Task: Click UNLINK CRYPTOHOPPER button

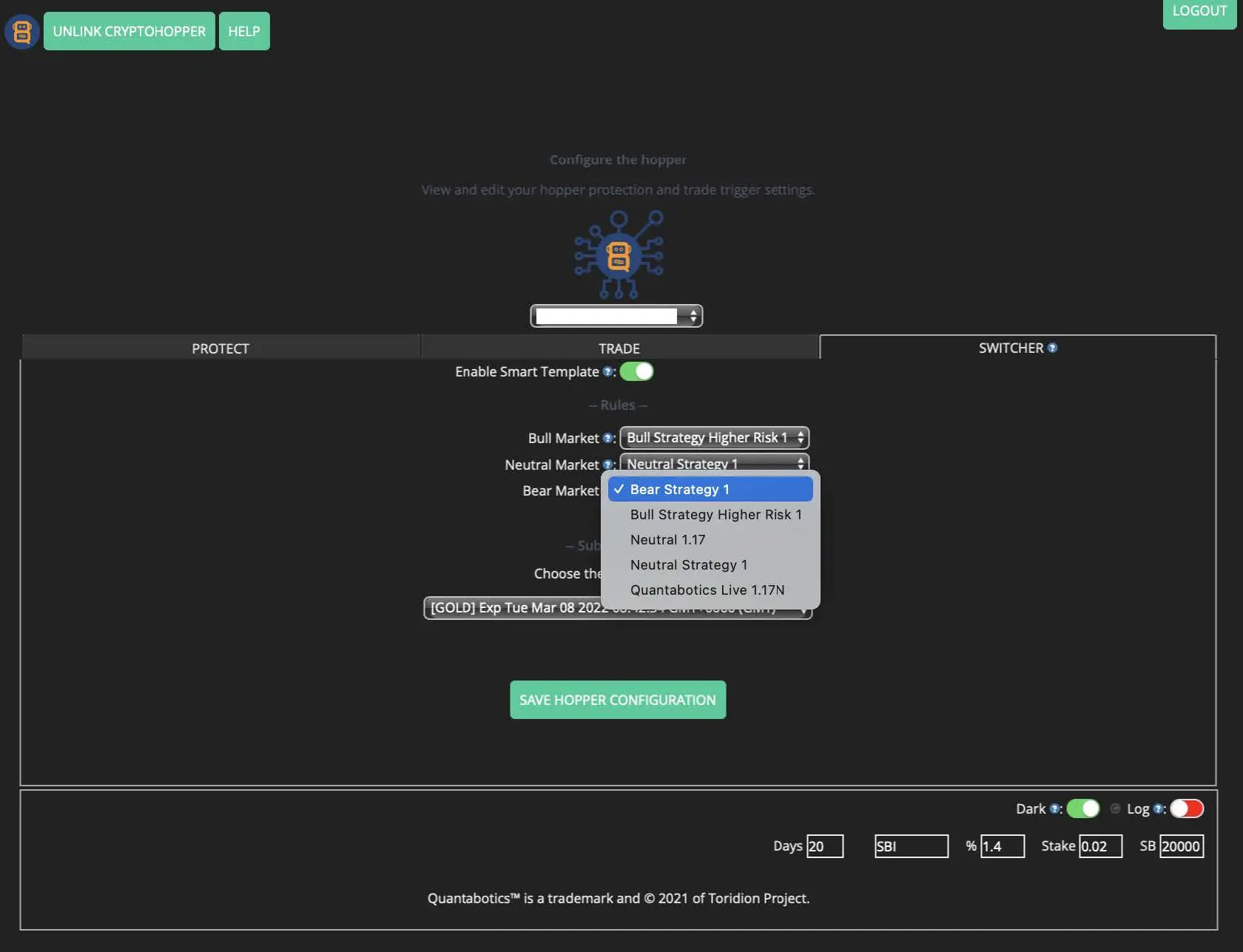Action: 129,31
